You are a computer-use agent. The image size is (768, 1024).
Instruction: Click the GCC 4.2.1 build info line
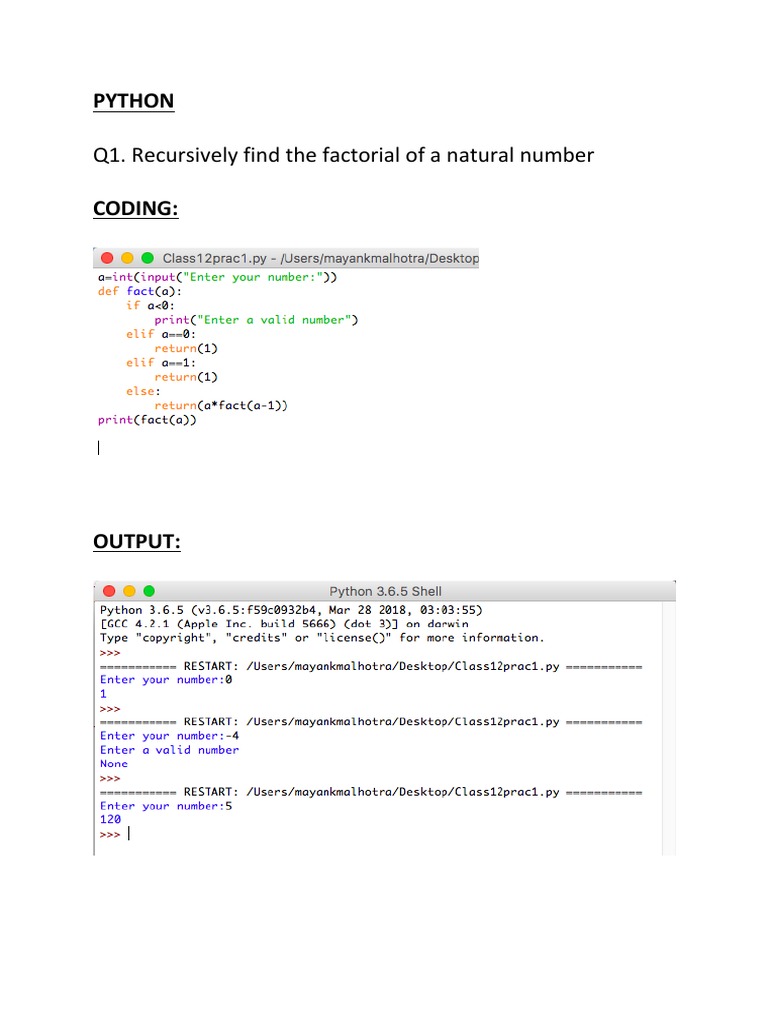pos(284,624)
